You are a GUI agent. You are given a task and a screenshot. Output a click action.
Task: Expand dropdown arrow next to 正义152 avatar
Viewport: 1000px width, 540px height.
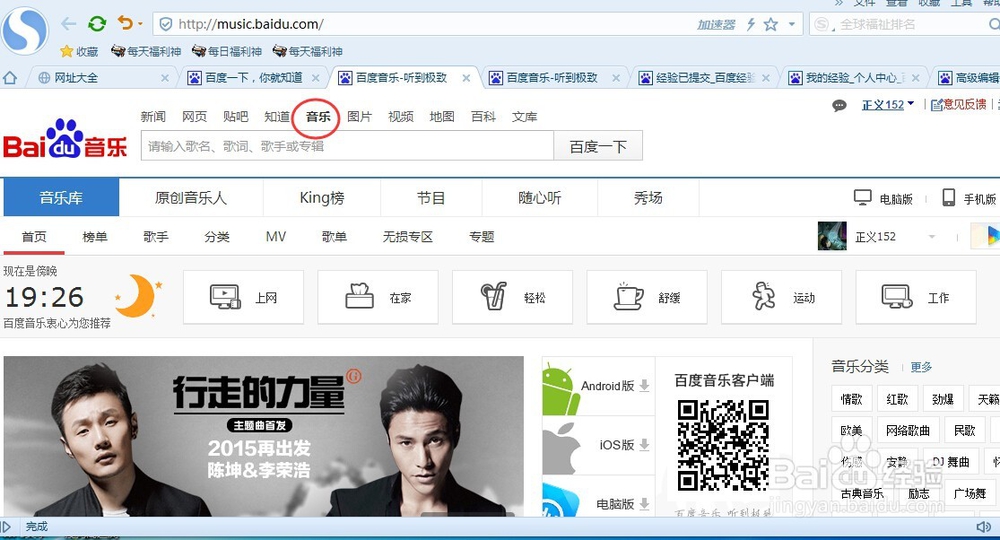pyautogui.click(x=932, y=237)
